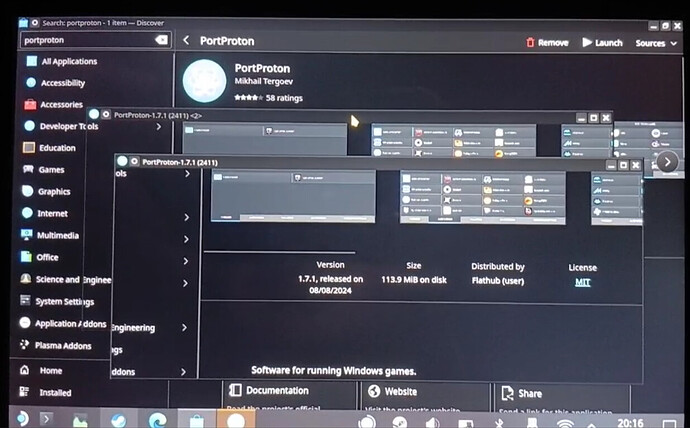Open the Documentation card

coord(290,397)
